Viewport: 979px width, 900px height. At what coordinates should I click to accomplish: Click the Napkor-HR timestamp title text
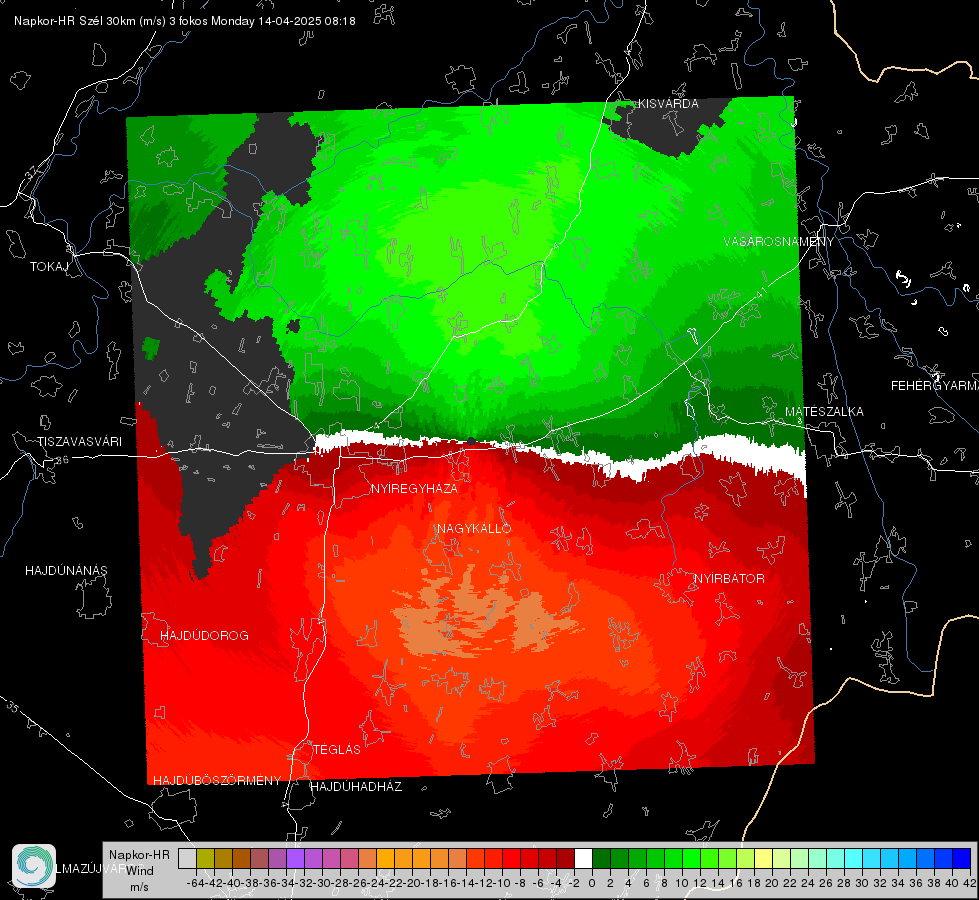[x=185, y=21]
